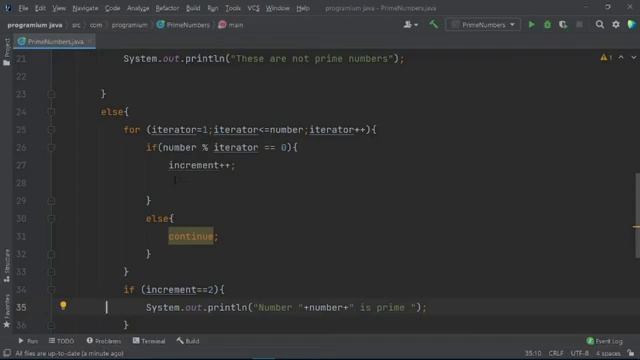This screenshot has width=640, height=360.
Task: Click the highlighted 'continue' keyword on line 31
Action: (x=191, y=236)
